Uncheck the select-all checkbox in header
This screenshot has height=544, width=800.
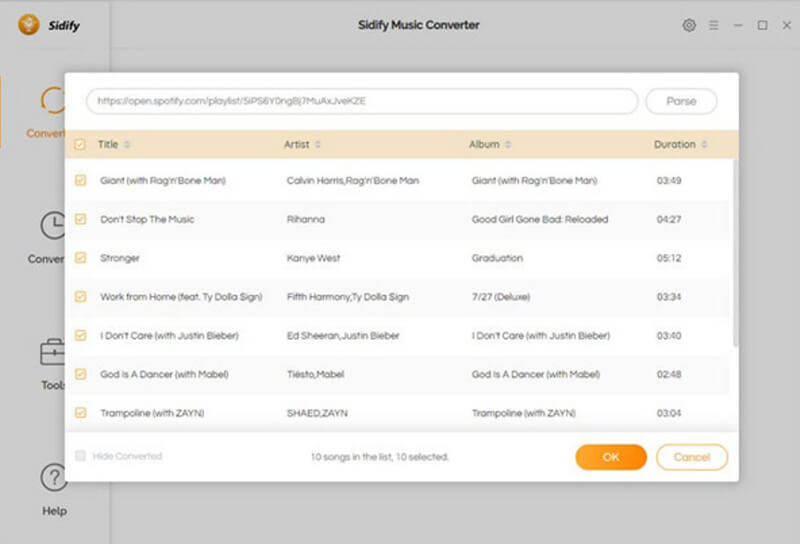pos(80,145)
